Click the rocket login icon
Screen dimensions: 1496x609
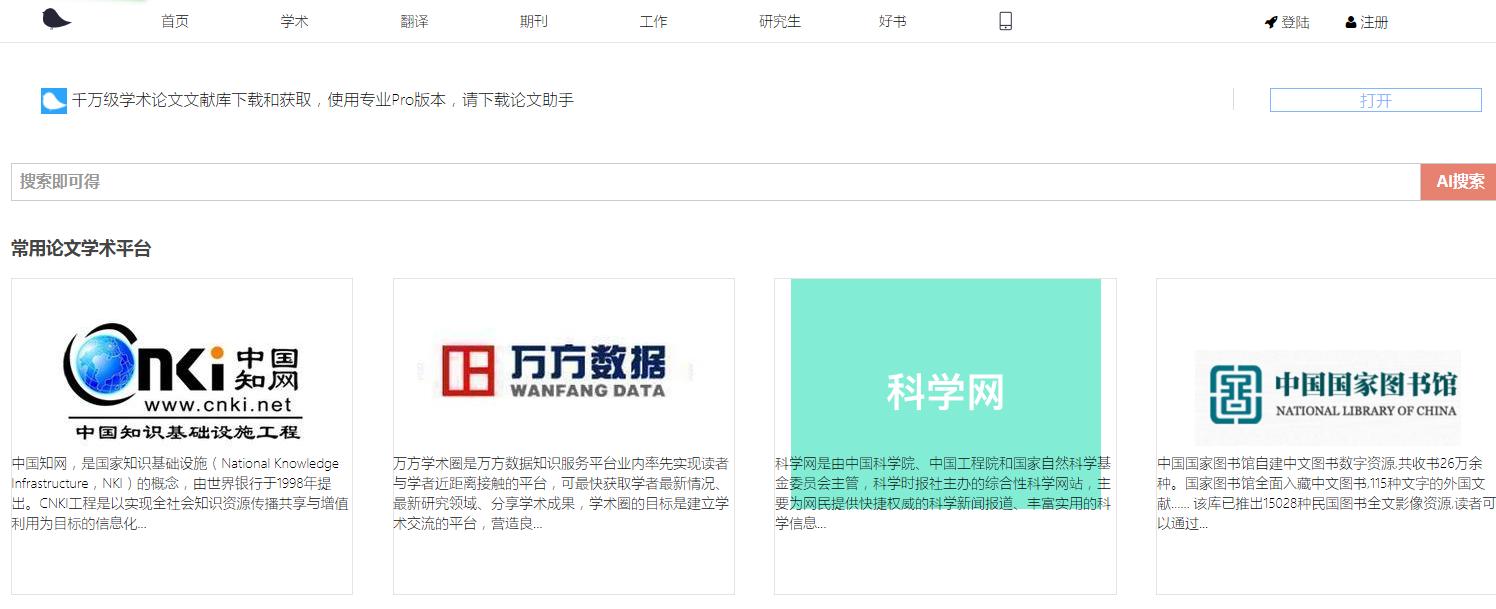coord(1269,21)
